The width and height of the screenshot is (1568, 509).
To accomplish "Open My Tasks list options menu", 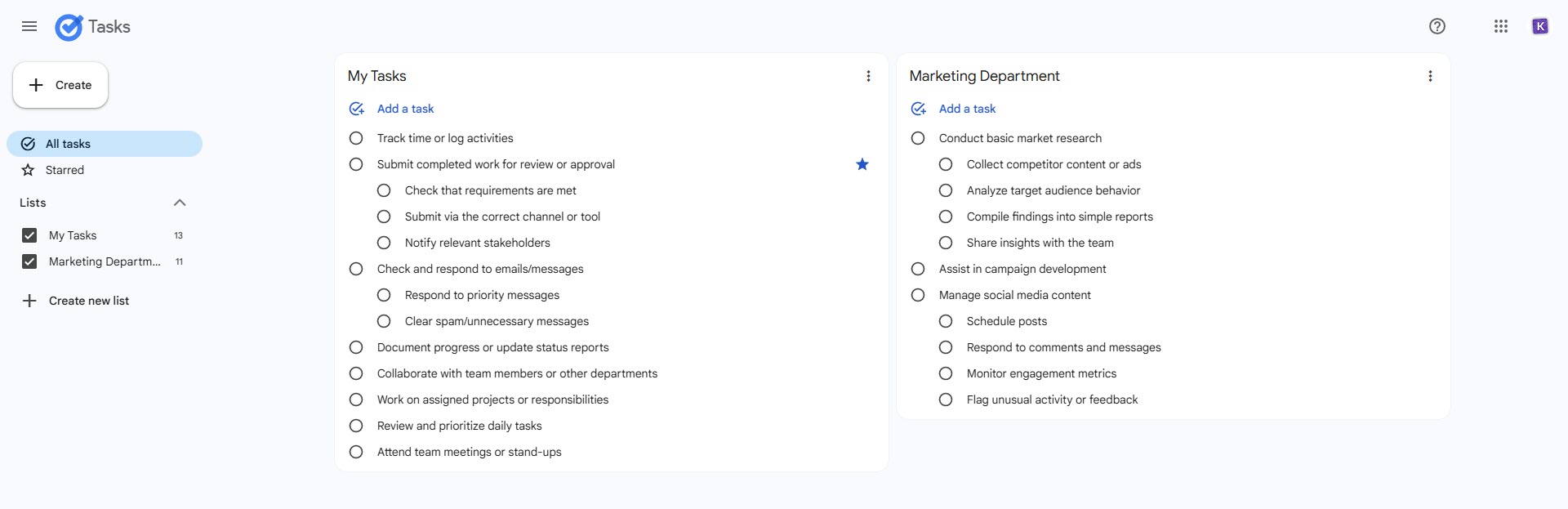I will [x=868, y=76].
